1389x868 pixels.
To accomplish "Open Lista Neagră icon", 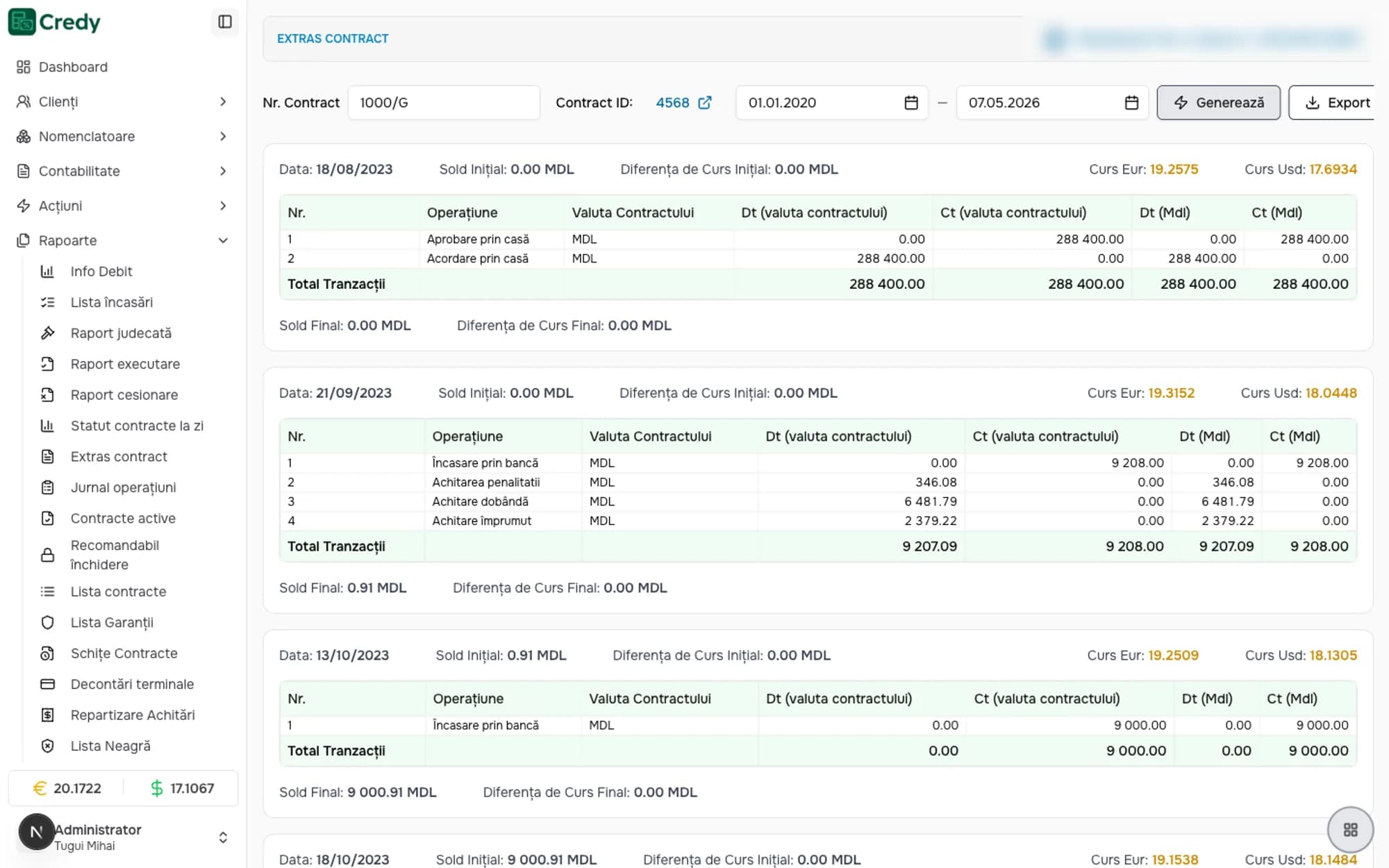I will pos(47,746).
